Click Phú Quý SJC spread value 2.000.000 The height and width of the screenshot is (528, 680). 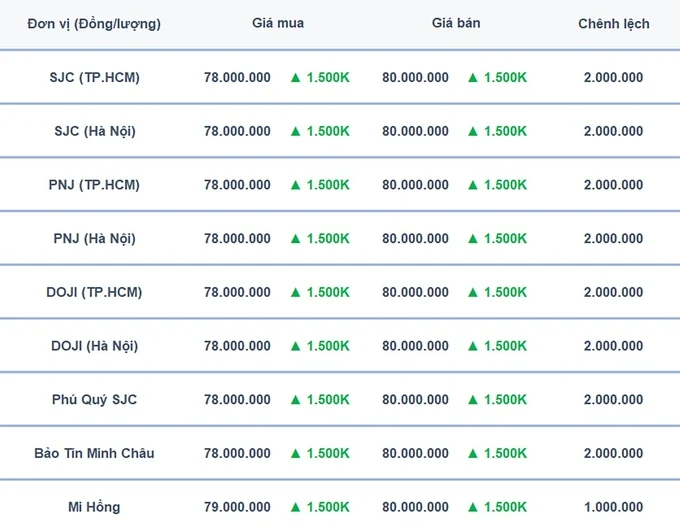coord(613,400)
